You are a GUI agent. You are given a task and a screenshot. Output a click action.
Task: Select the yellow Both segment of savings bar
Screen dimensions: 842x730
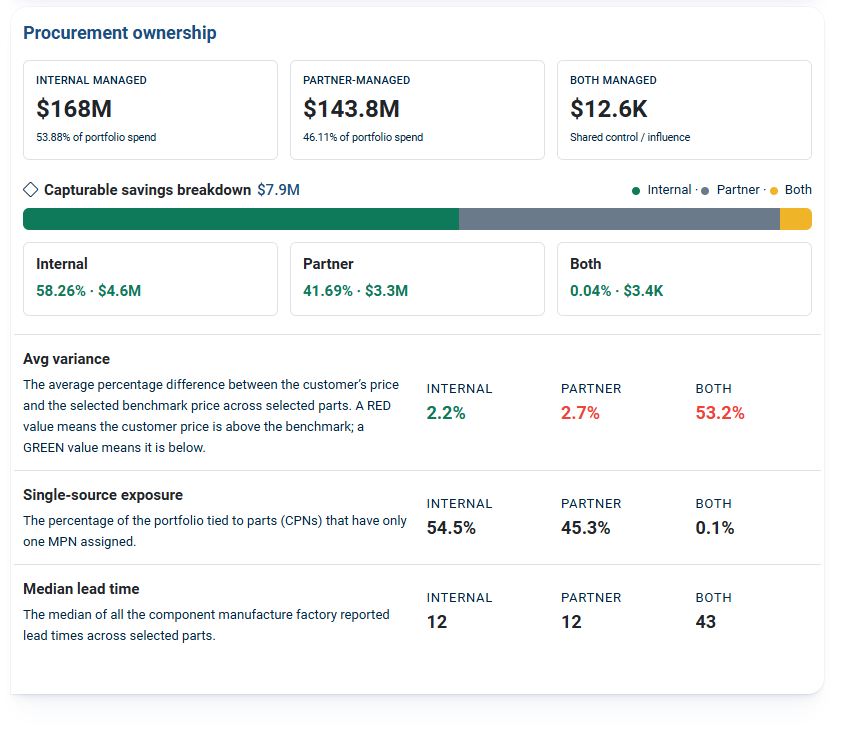796,219
